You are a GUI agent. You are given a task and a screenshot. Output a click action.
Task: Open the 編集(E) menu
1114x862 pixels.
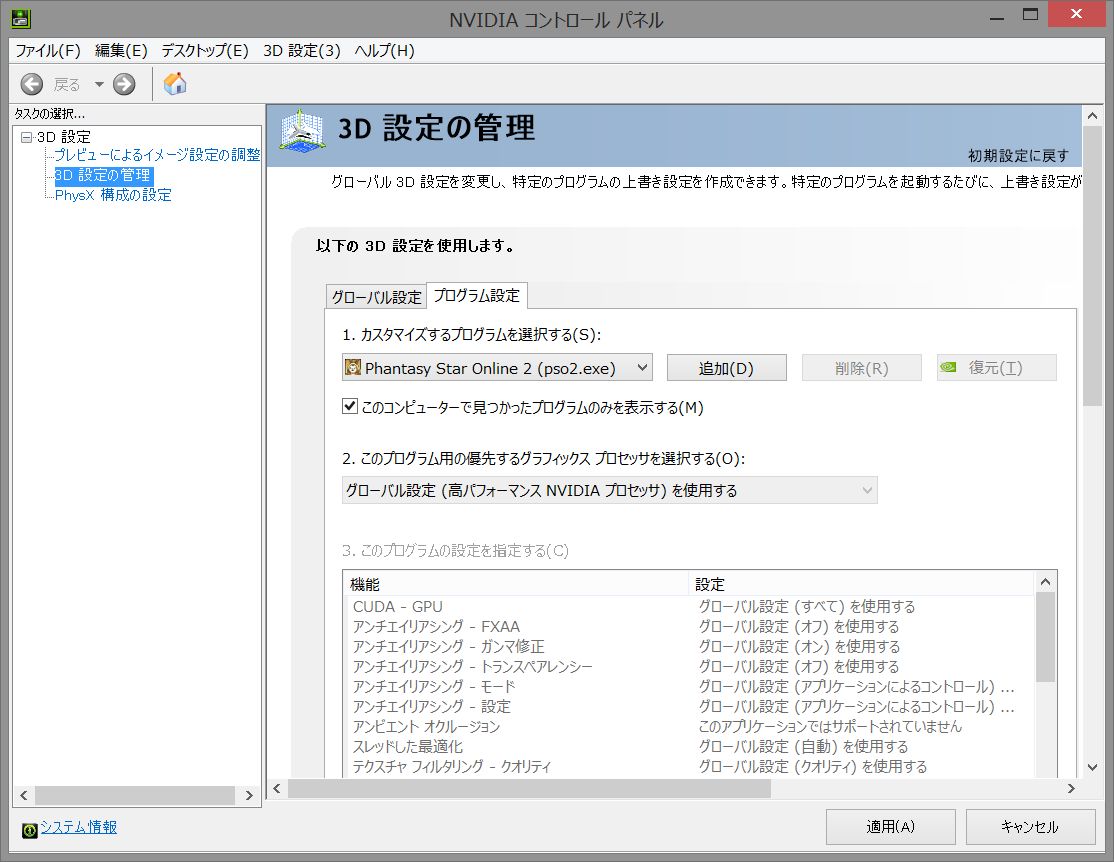[x=121, y=50]
